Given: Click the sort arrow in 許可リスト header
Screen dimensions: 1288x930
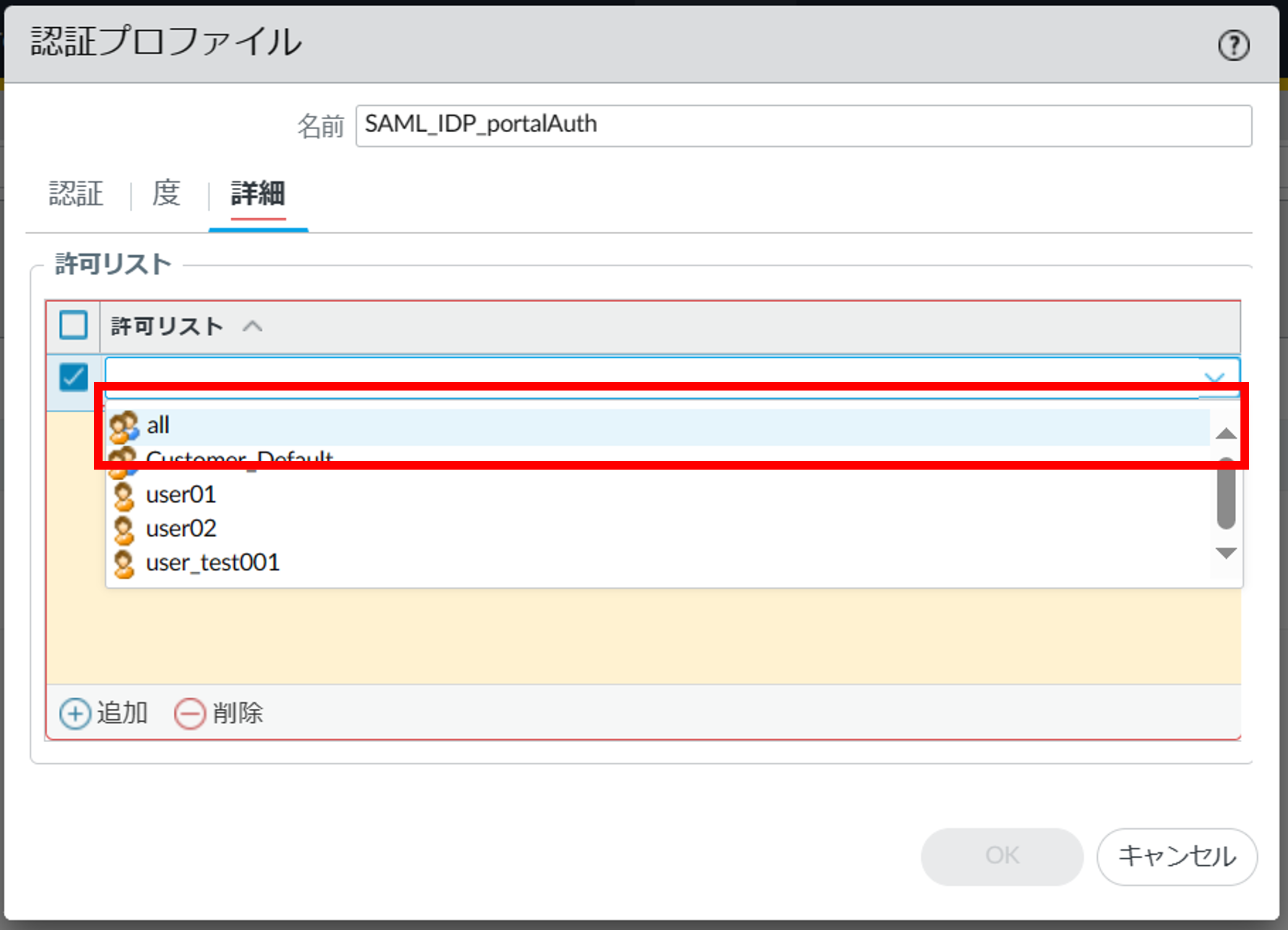Looking at the screenshot, I should [x=252, y=326].
